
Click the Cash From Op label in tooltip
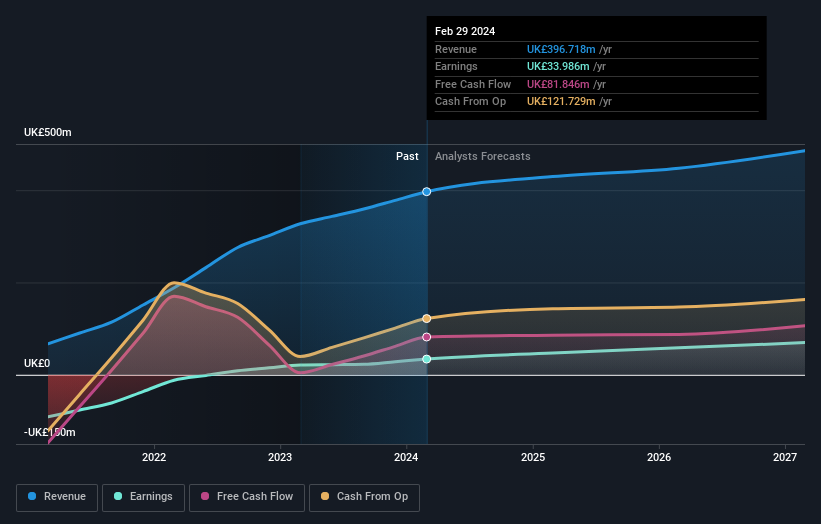pos(470,102)
